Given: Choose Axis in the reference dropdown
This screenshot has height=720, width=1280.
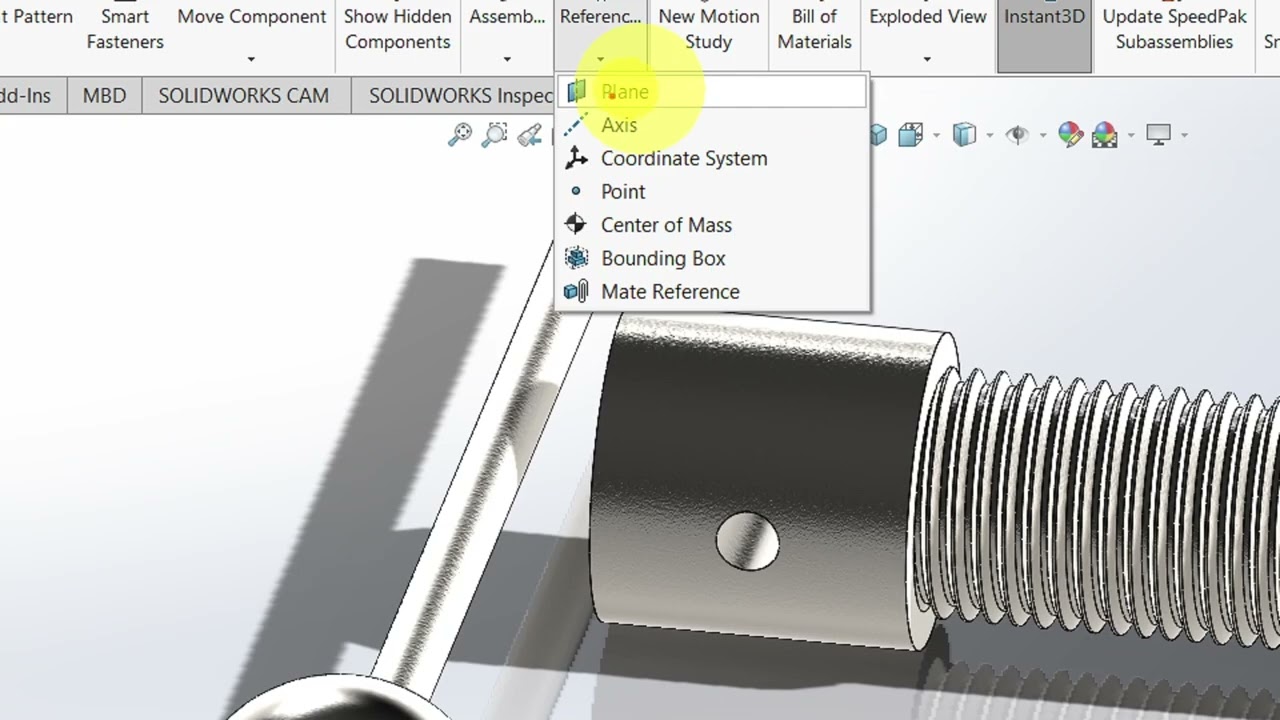Looking at the screenshot, I should click(712, 125).
